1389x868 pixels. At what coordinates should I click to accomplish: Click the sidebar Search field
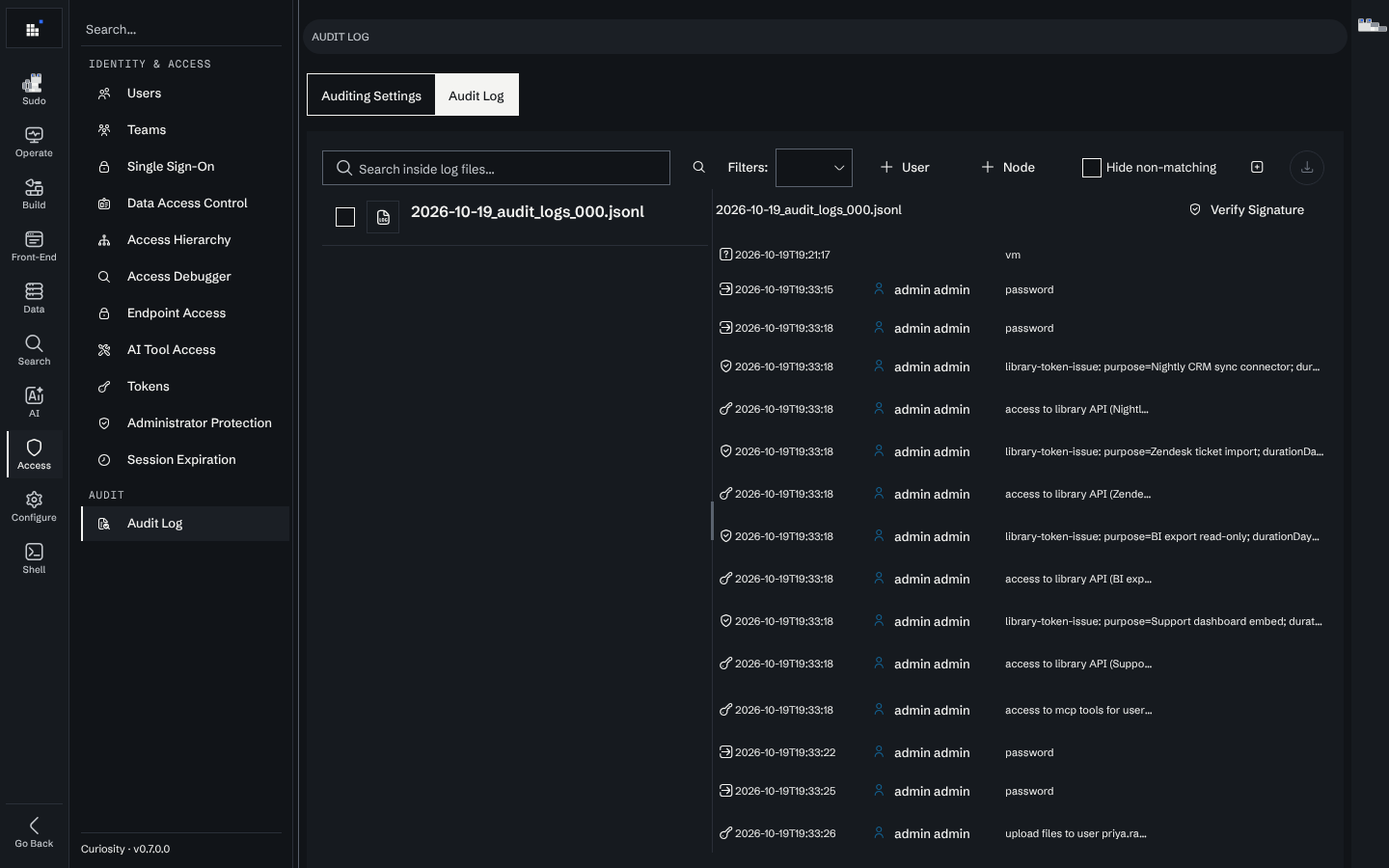(181, 30)
